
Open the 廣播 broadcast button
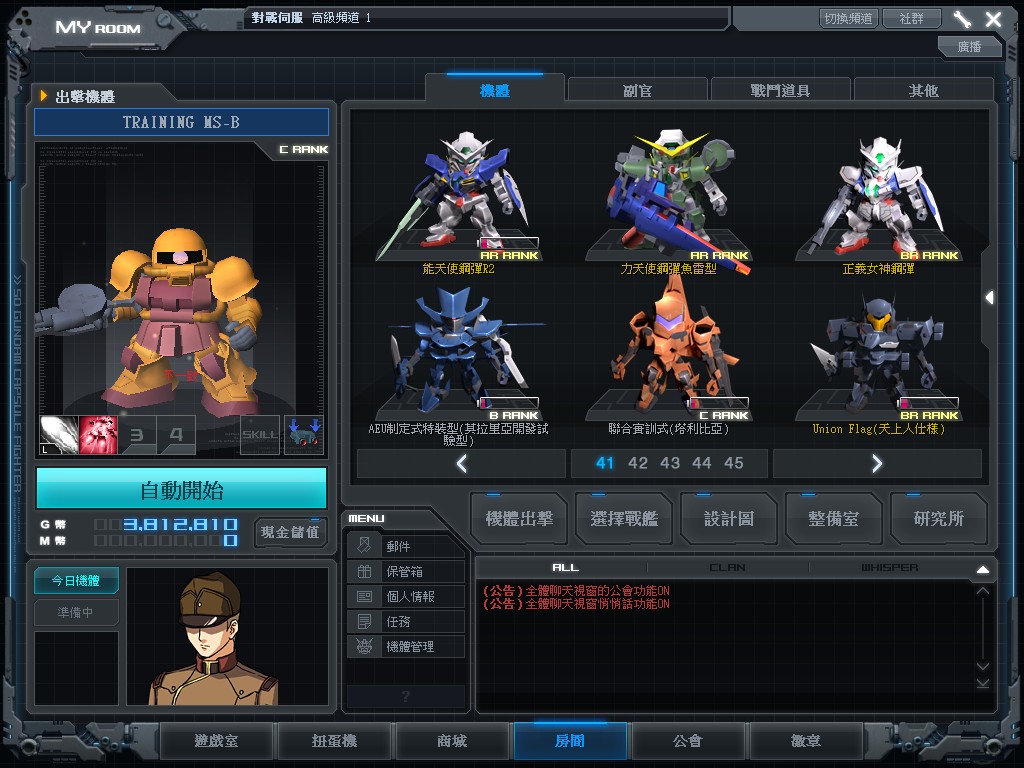click(969, 46)
